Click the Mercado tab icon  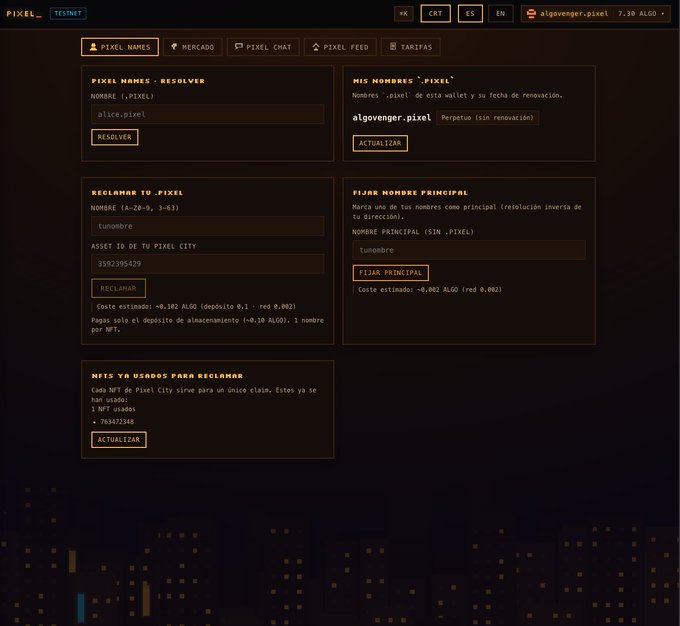click(174, 46)
